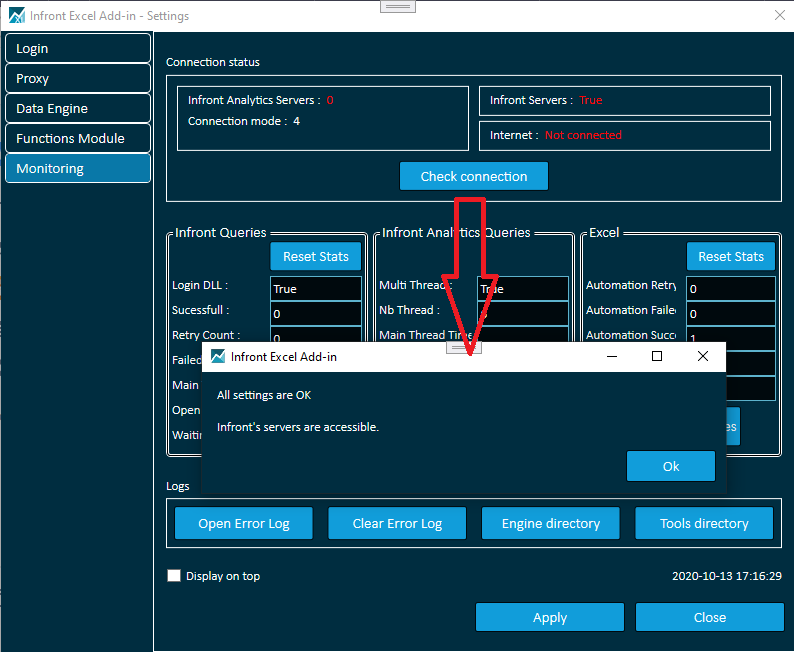
Task: Click the Infront logo icon in popup dialog
Action: coord(218,357)
